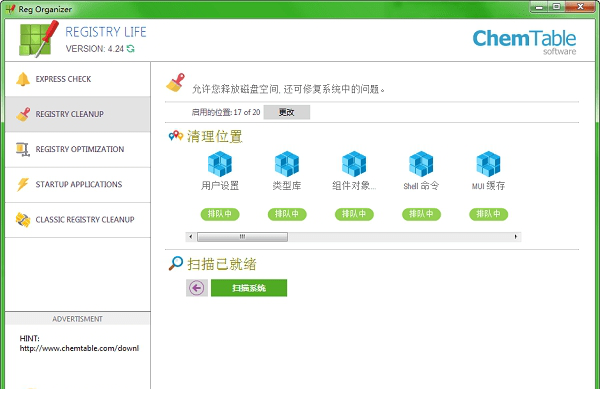Click the Startup Applications lightning icon

[23, 184]
